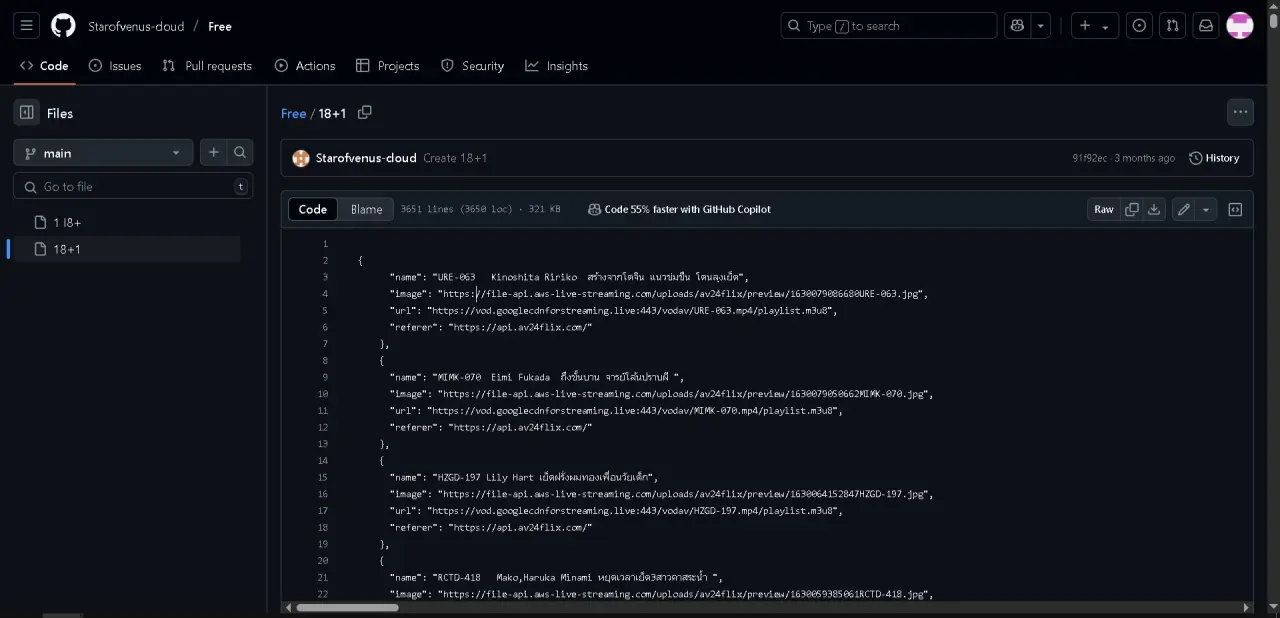Open the create new plus menu
Viewport: 1280px width, 618px height.
pos(1094,26)
